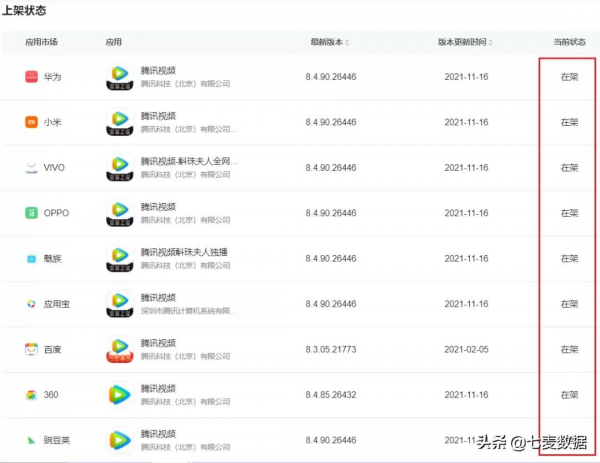Click the 应用 column header
Viewport: 600px width, 463px height.
tap(114, 42)
